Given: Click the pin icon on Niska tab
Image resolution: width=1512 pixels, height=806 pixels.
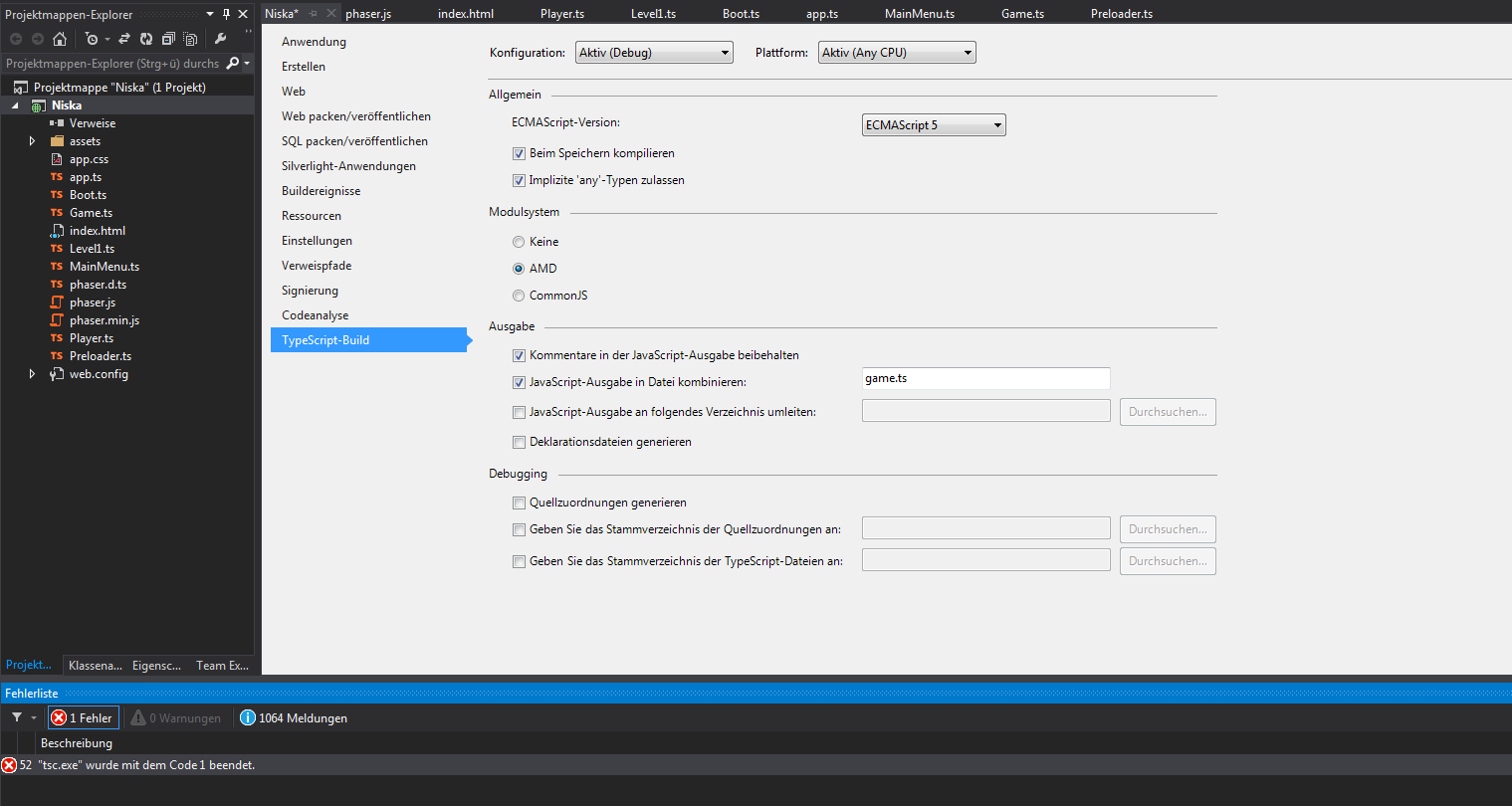Looking at the screenshot, I should click(314, 13).
